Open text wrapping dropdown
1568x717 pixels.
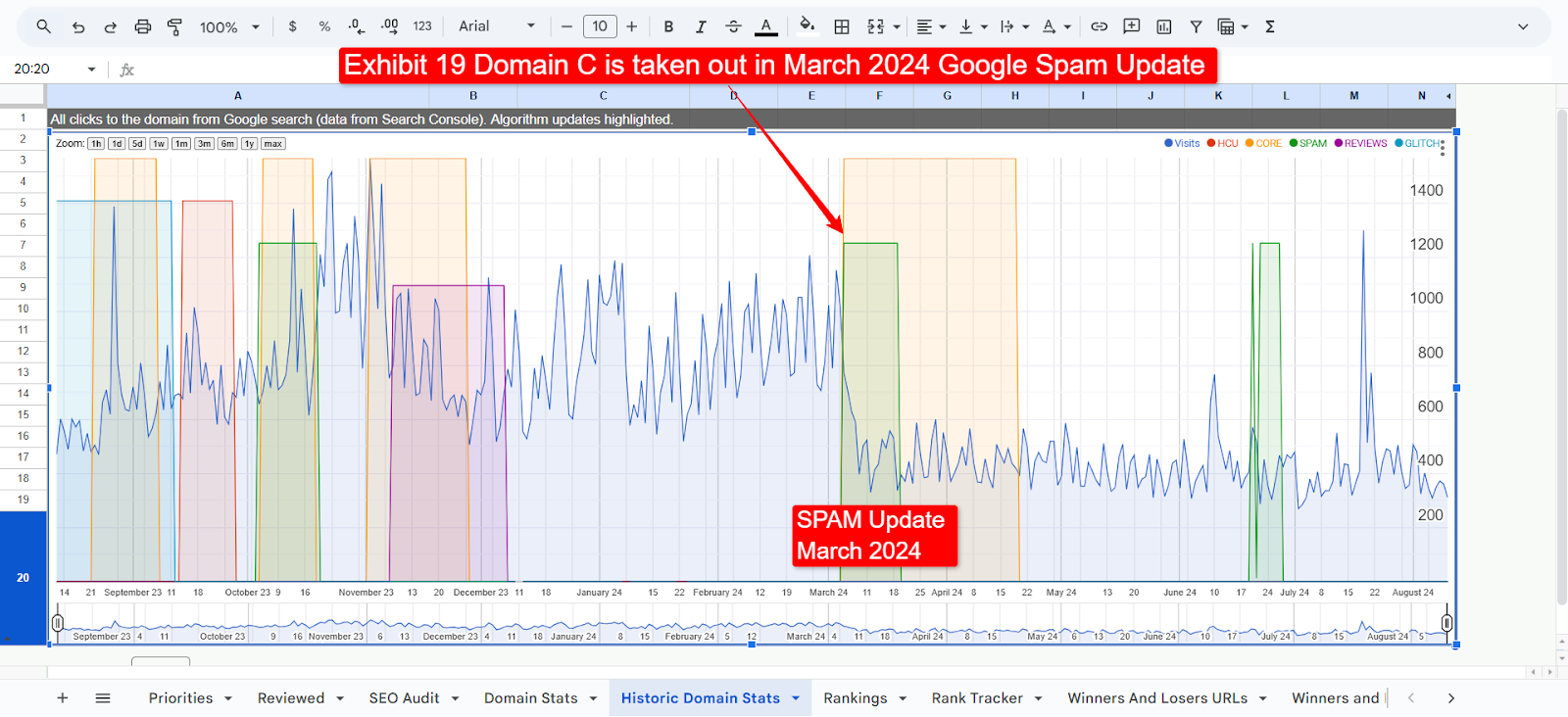pyautogui.click(x=1014, y=26)
